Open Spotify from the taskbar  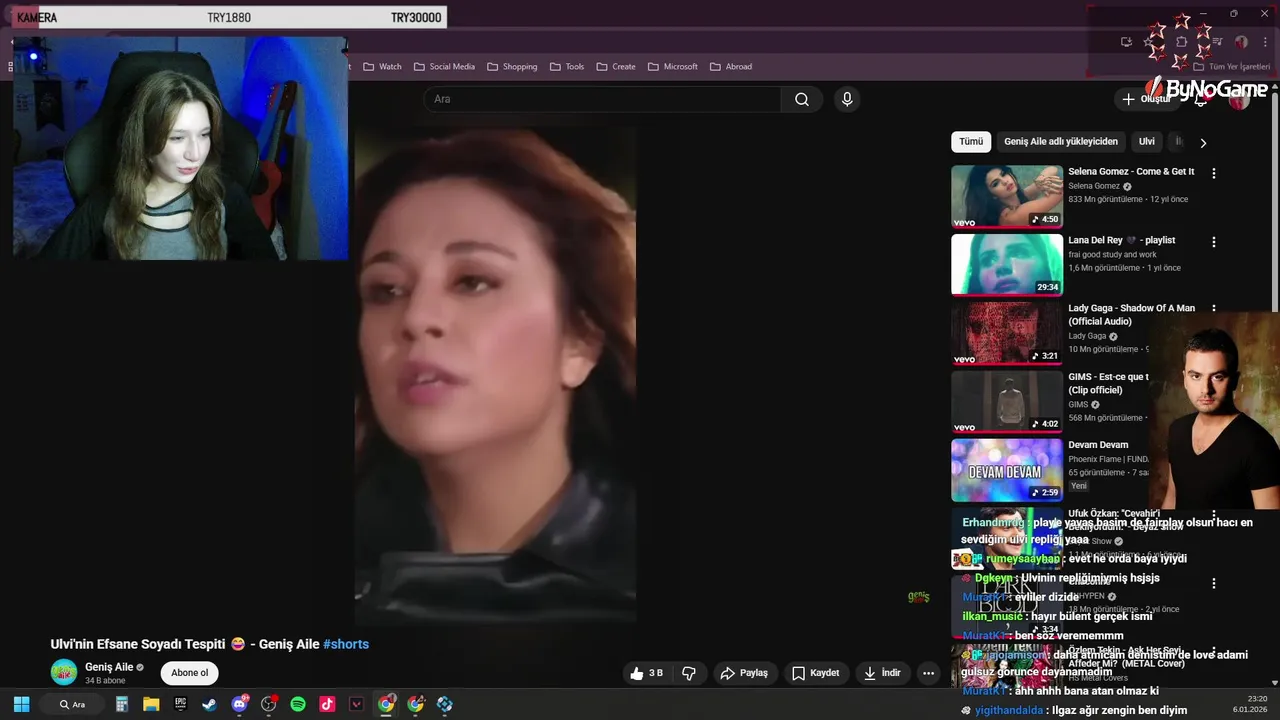[x=298, y=704]
